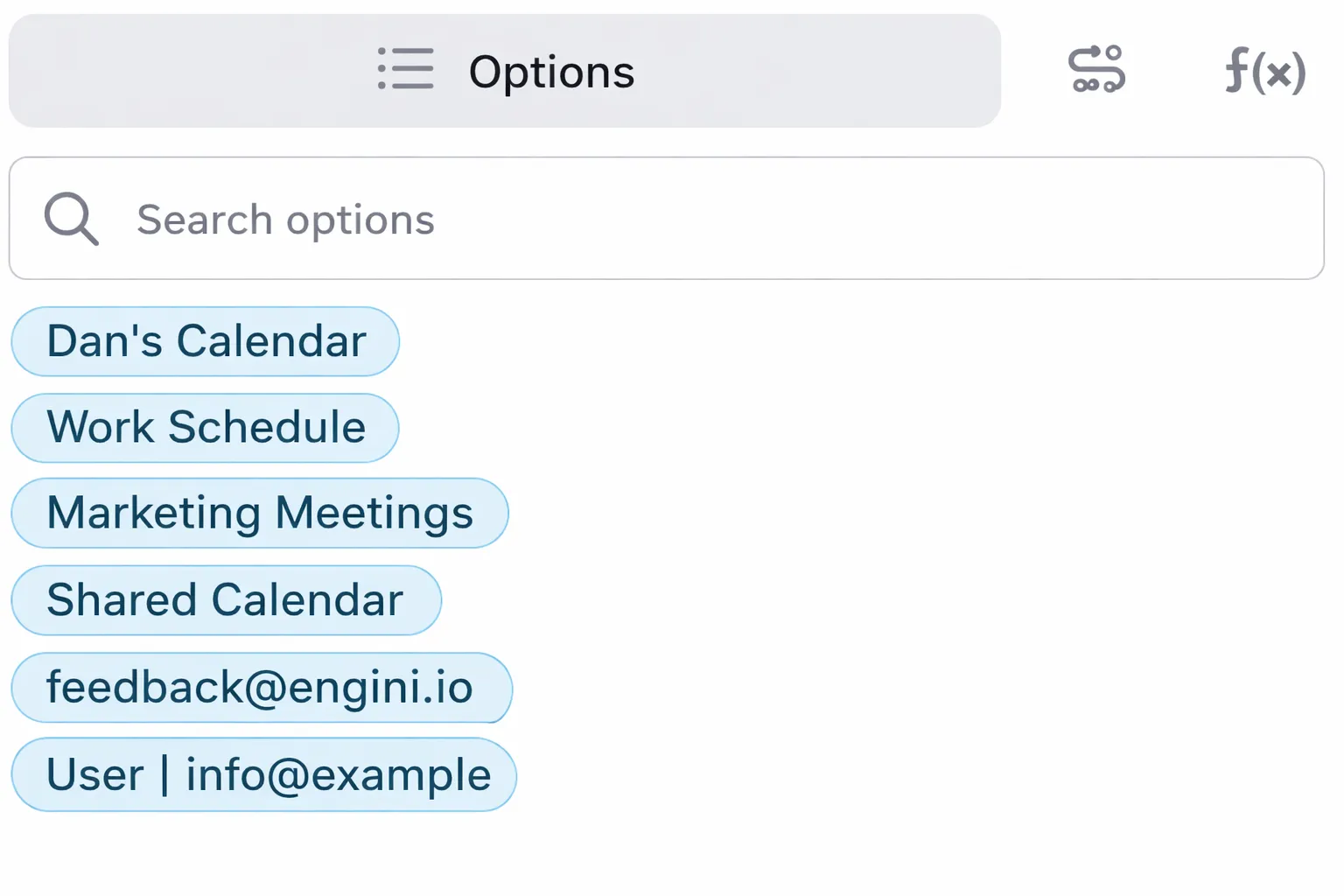Focus the Search options input field
Image resolution: width=1344 pixels, height=896 pixels.
tap(667, 219)
